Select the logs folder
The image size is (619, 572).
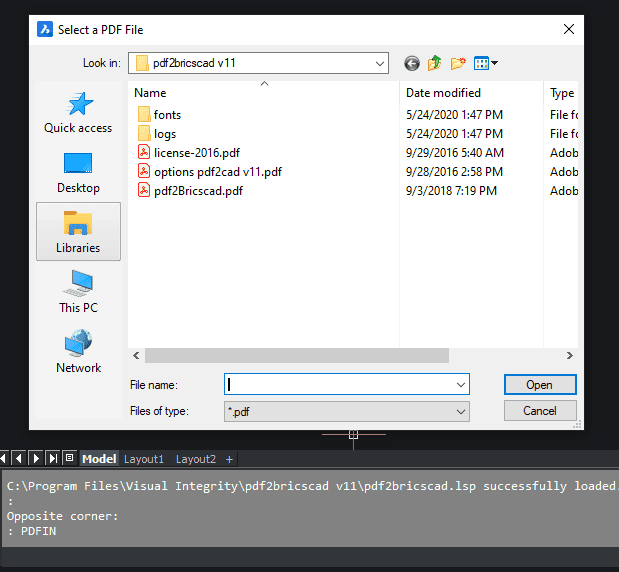(x=157, y=134)
